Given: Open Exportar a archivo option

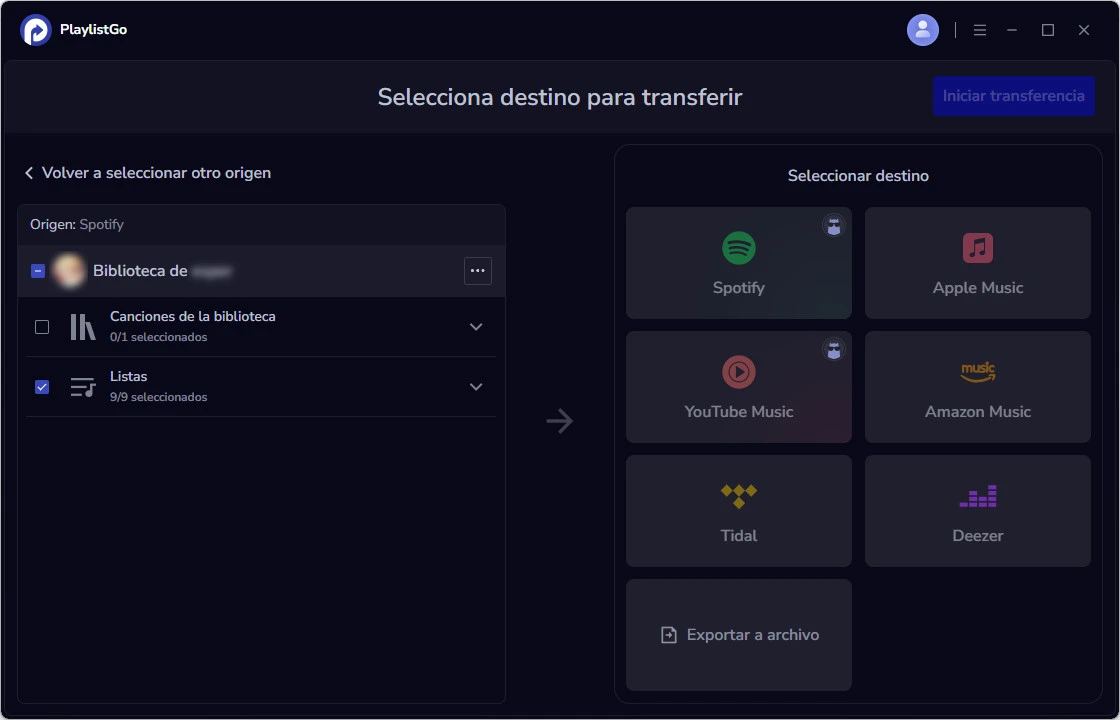Looking at the screenshot, I should (738, 634).
